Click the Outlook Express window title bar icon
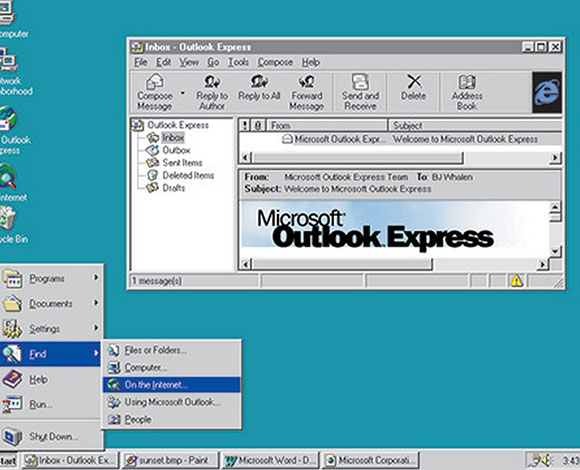This screenshot has width=580, height=470. coord(137,47)
